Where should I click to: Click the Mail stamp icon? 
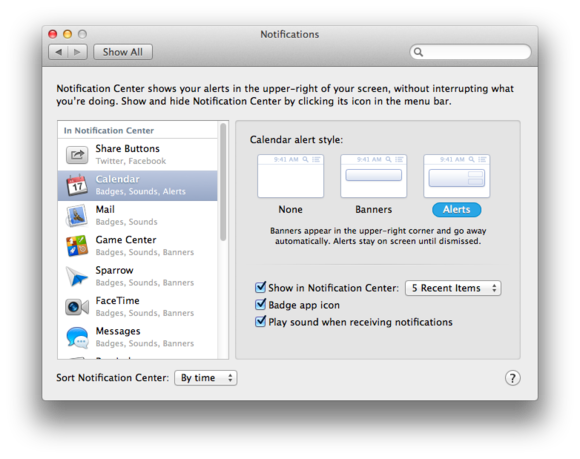pos(77,216)
